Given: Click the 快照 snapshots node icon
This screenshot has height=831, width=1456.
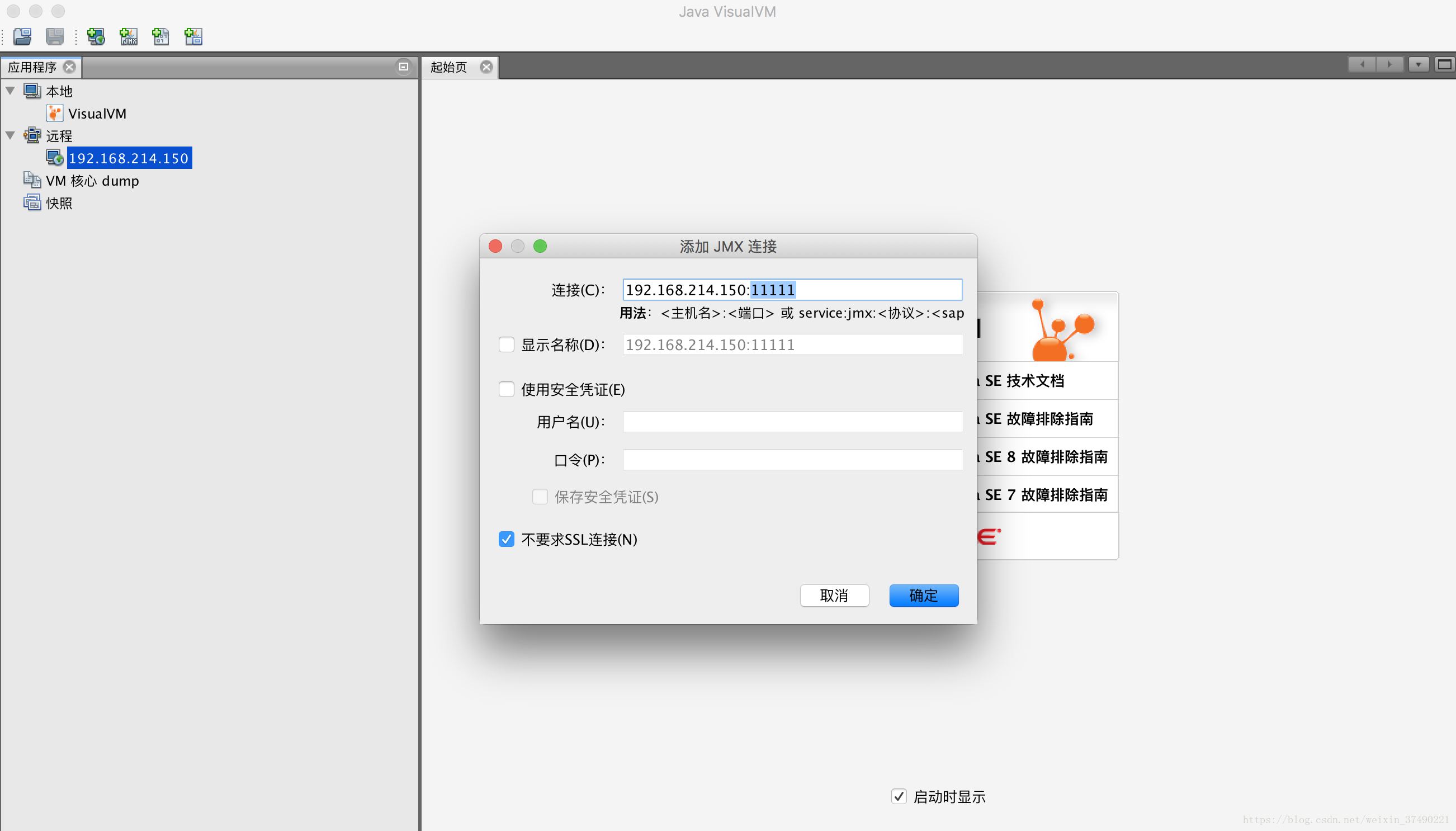Looking at the screenshot, I should tap(32, 202).
